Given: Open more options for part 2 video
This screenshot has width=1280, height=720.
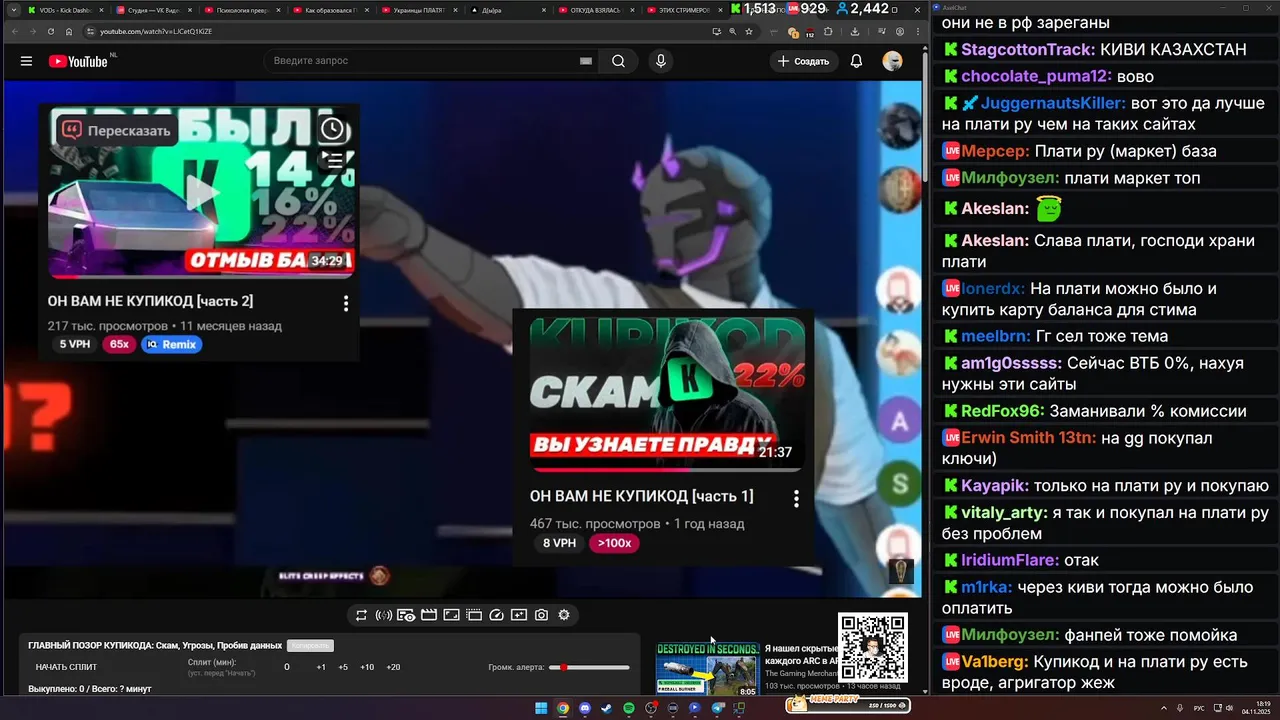Looking at the screenshot, I should pyautogui.click(x=346, y=303).
